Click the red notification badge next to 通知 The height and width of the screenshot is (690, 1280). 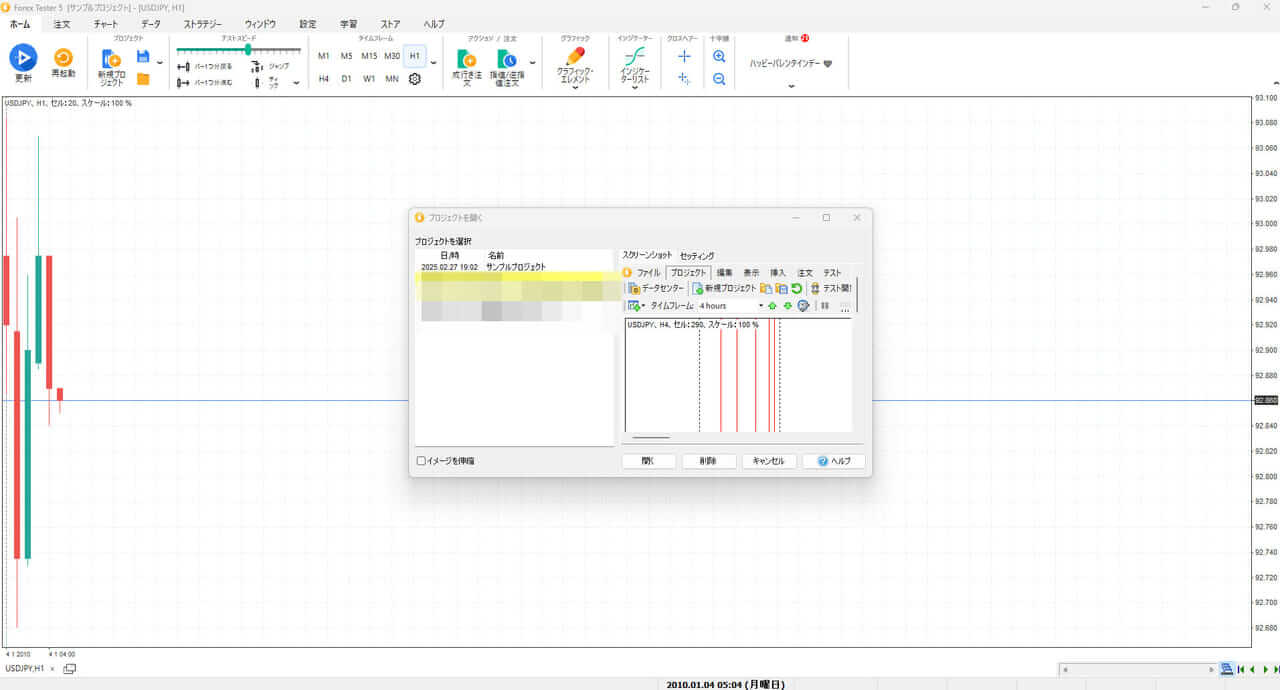pyautogui.click(x=804, y=38)
